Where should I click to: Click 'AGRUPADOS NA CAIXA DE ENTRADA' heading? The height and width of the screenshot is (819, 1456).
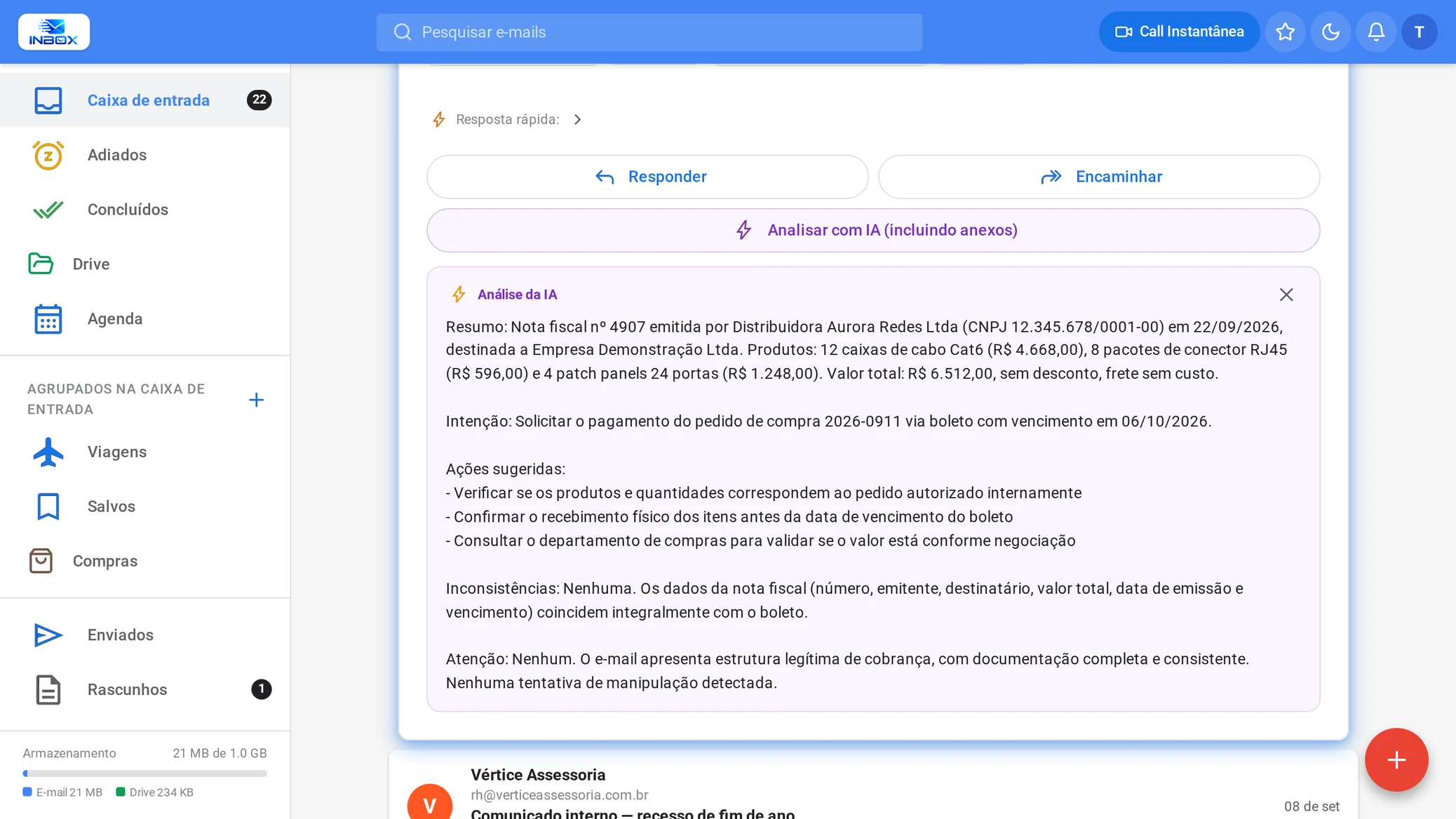tap(116, 399)
